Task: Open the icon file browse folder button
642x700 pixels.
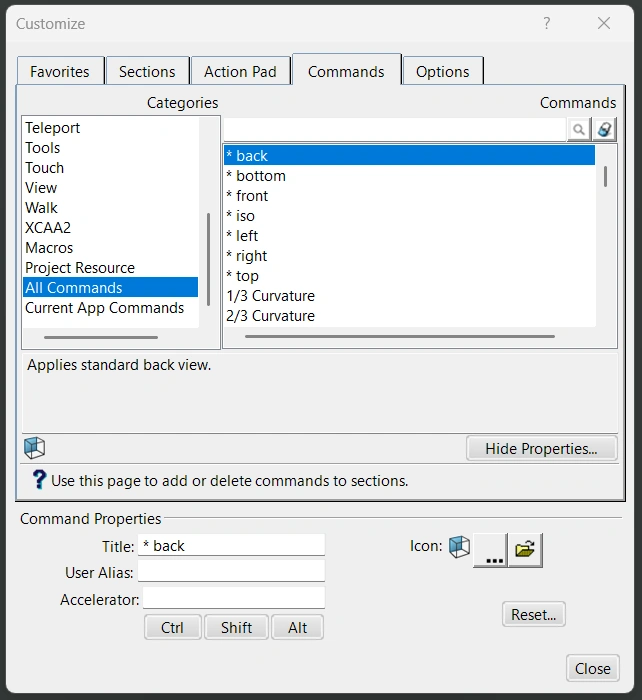Action: [x=525, y=549]
